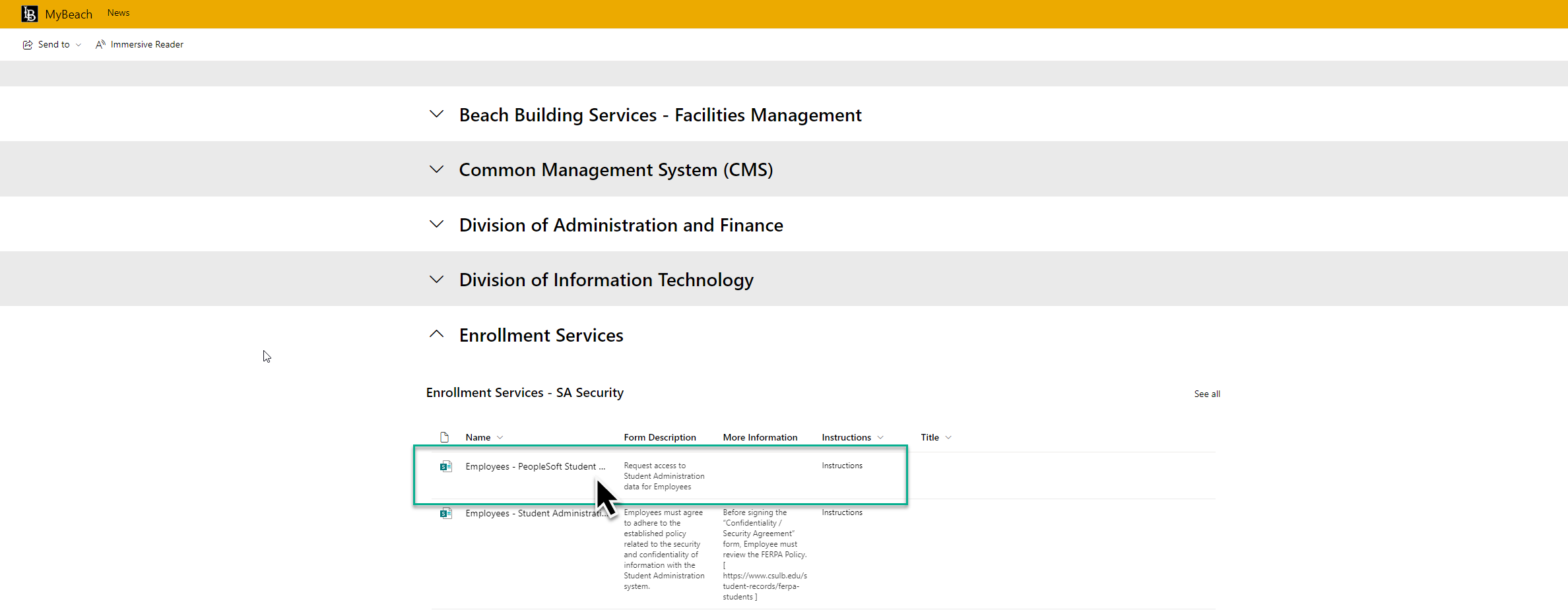Expand the Division of Administration and Finance section
This screenshot has height=612, width=1568.
436,224
